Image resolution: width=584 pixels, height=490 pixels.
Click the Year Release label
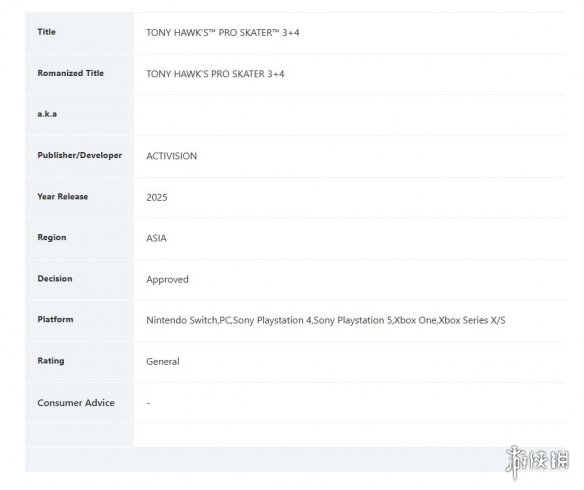click(63, 197)
